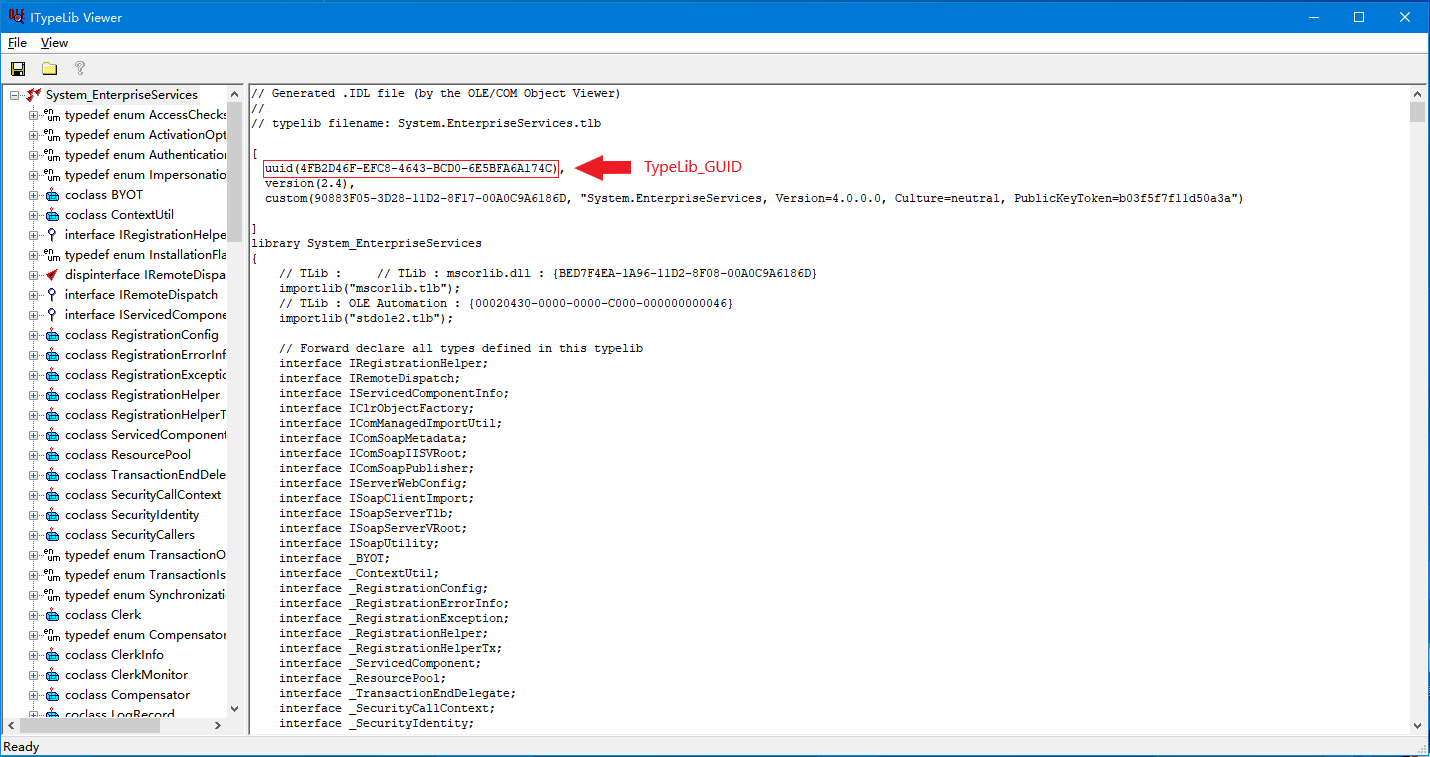Click the coclass icon beside RegistrationErrorInfo
This screenshot has width=1430, height=757.
pyautogui.click(x=52, y=355)
